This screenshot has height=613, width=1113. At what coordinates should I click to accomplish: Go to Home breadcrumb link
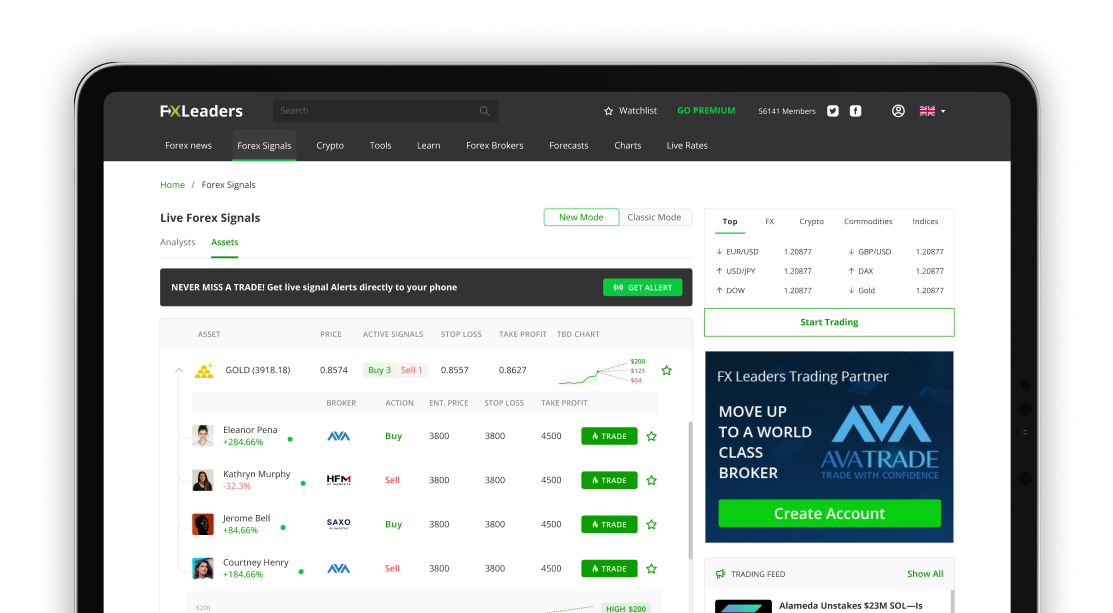pos(172,184)
